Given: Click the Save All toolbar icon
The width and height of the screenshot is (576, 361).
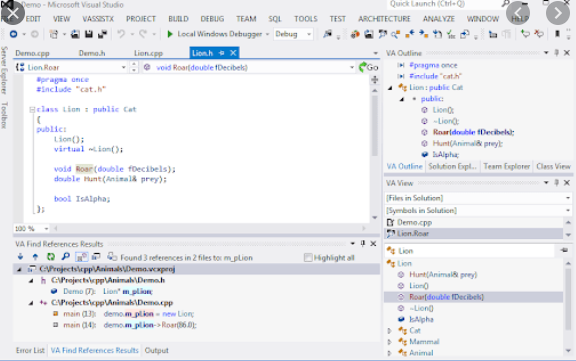Looking at the screenshot, I should pyautogui.click(x=102, y=34).
